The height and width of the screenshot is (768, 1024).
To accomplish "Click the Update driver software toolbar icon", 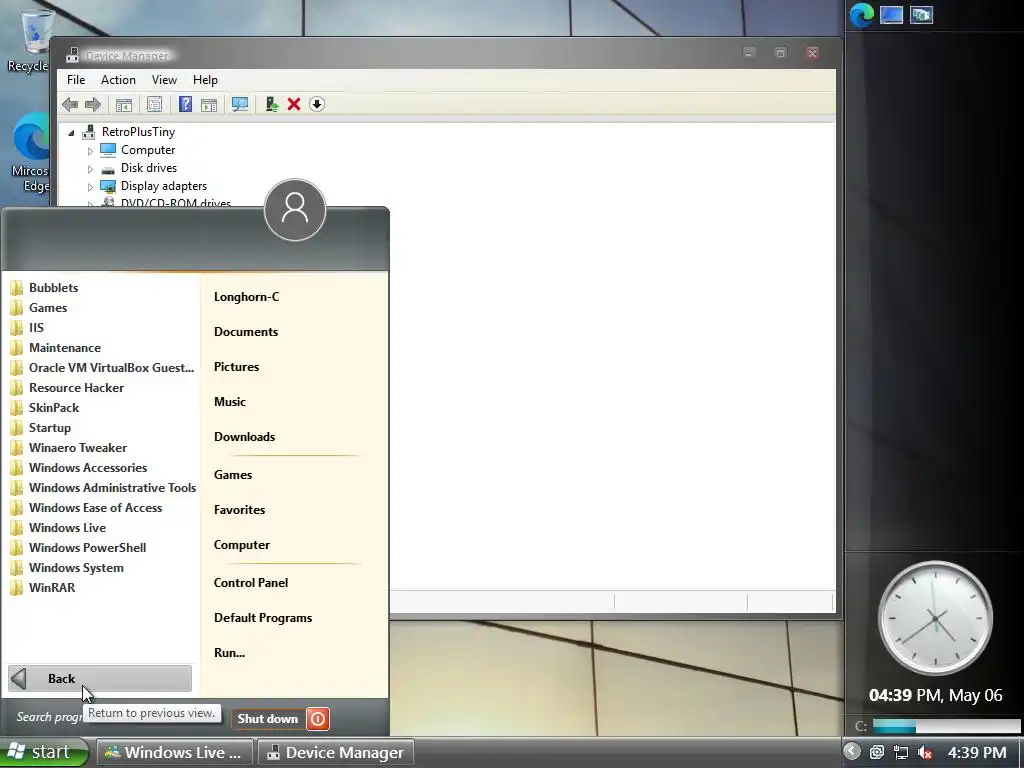I will pyautogui.click(x=272, y=104).
